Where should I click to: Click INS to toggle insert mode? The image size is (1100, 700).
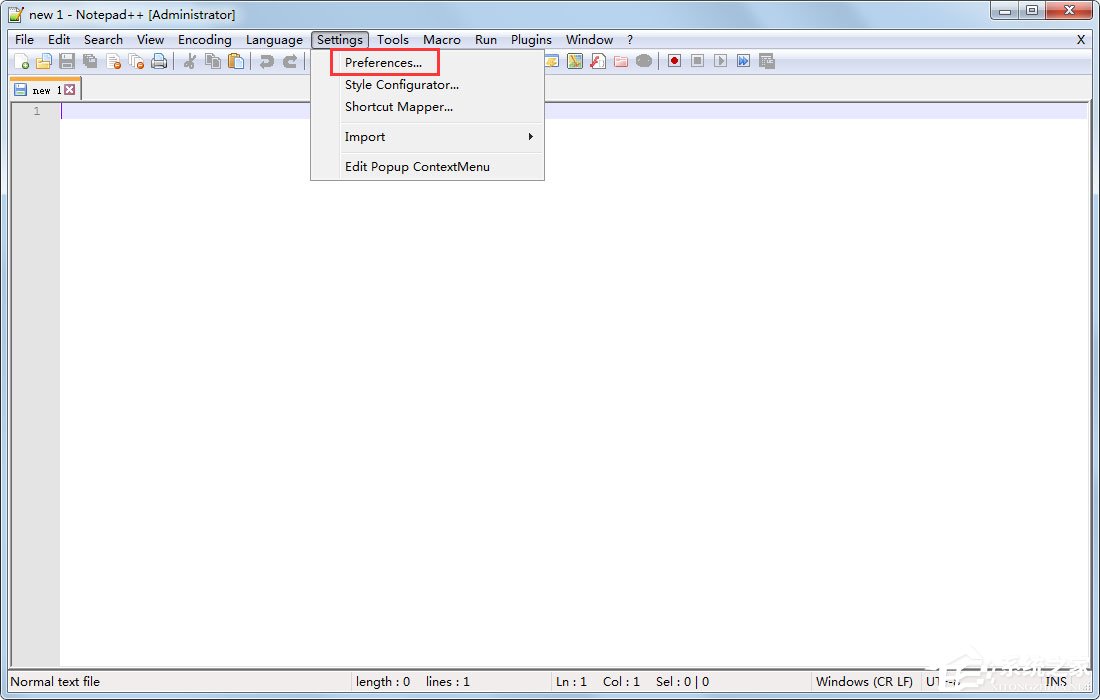1058,681
